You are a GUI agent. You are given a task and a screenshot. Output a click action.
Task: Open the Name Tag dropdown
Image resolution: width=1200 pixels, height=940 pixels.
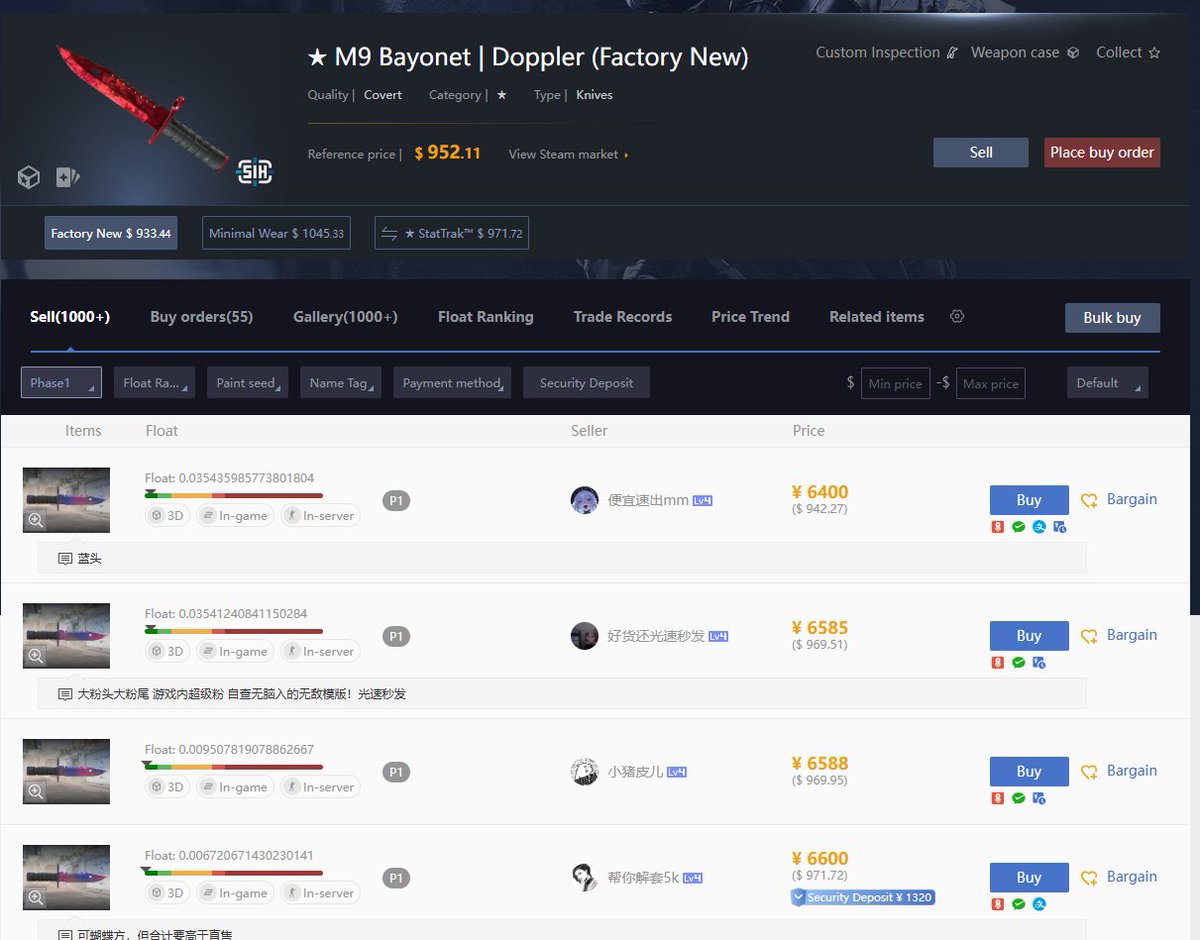tap(341, 383)
